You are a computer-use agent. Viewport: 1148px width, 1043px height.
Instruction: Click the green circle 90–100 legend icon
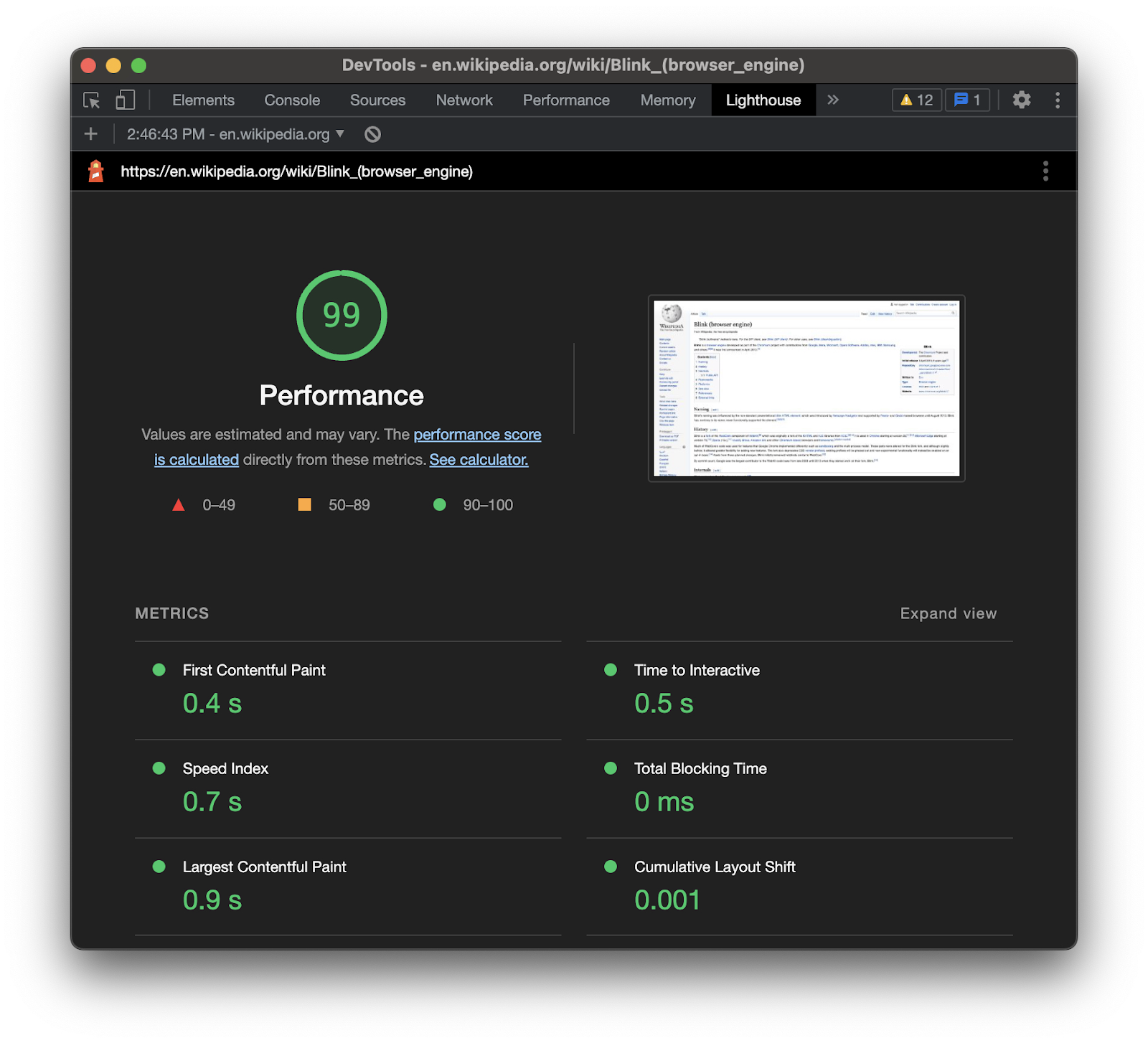click(x=440, y=504)
